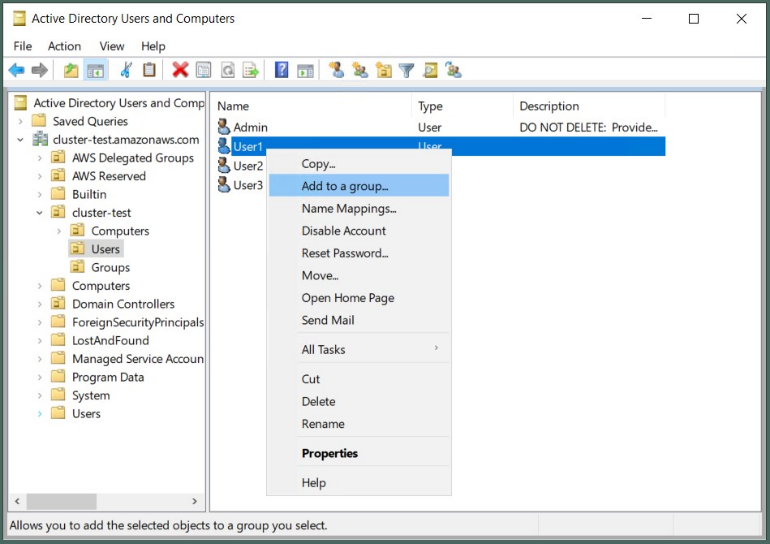770x544 pixels.
Task: Select the Admin row in users list
Action: coord(440,127)
